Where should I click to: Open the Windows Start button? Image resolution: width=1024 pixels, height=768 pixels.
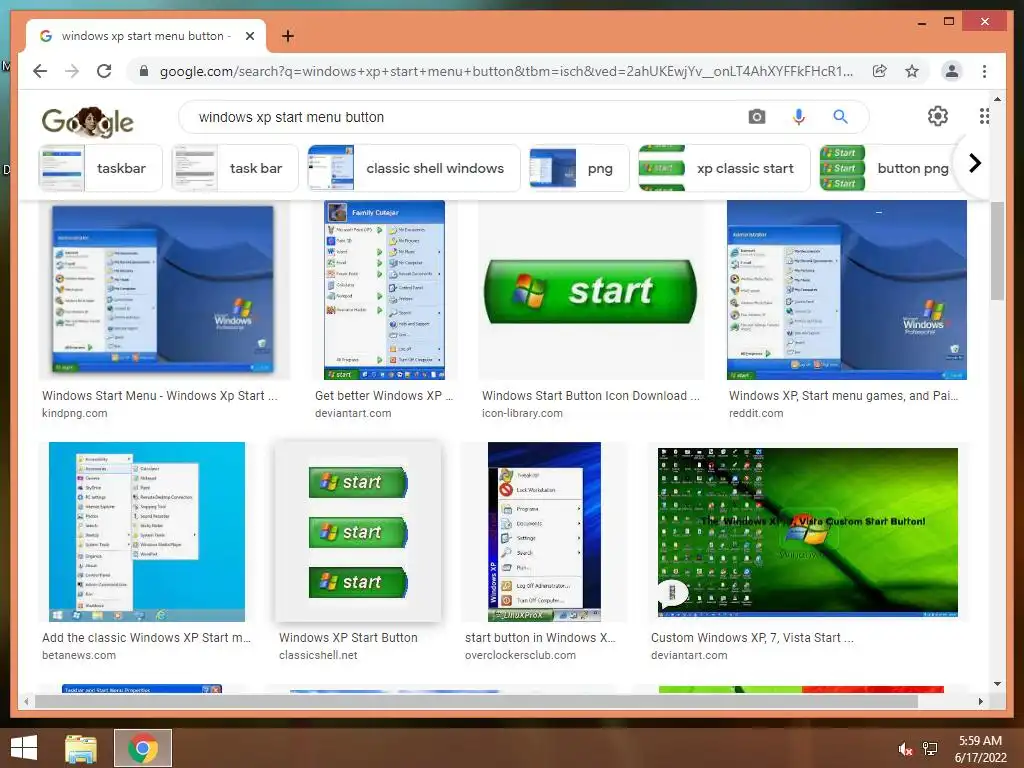(x=24, y=748)
